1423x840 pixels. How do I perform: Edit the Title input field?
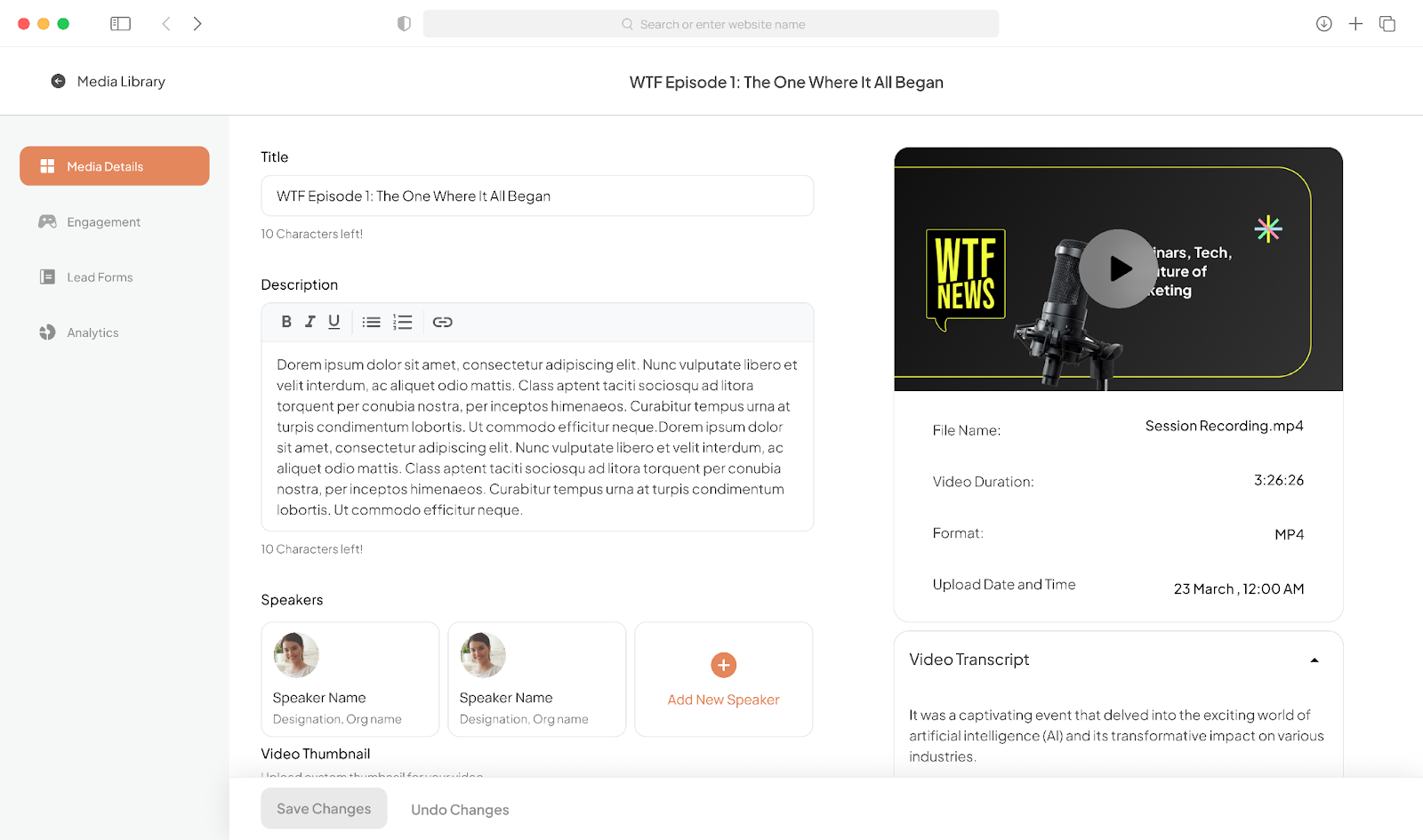537,196
